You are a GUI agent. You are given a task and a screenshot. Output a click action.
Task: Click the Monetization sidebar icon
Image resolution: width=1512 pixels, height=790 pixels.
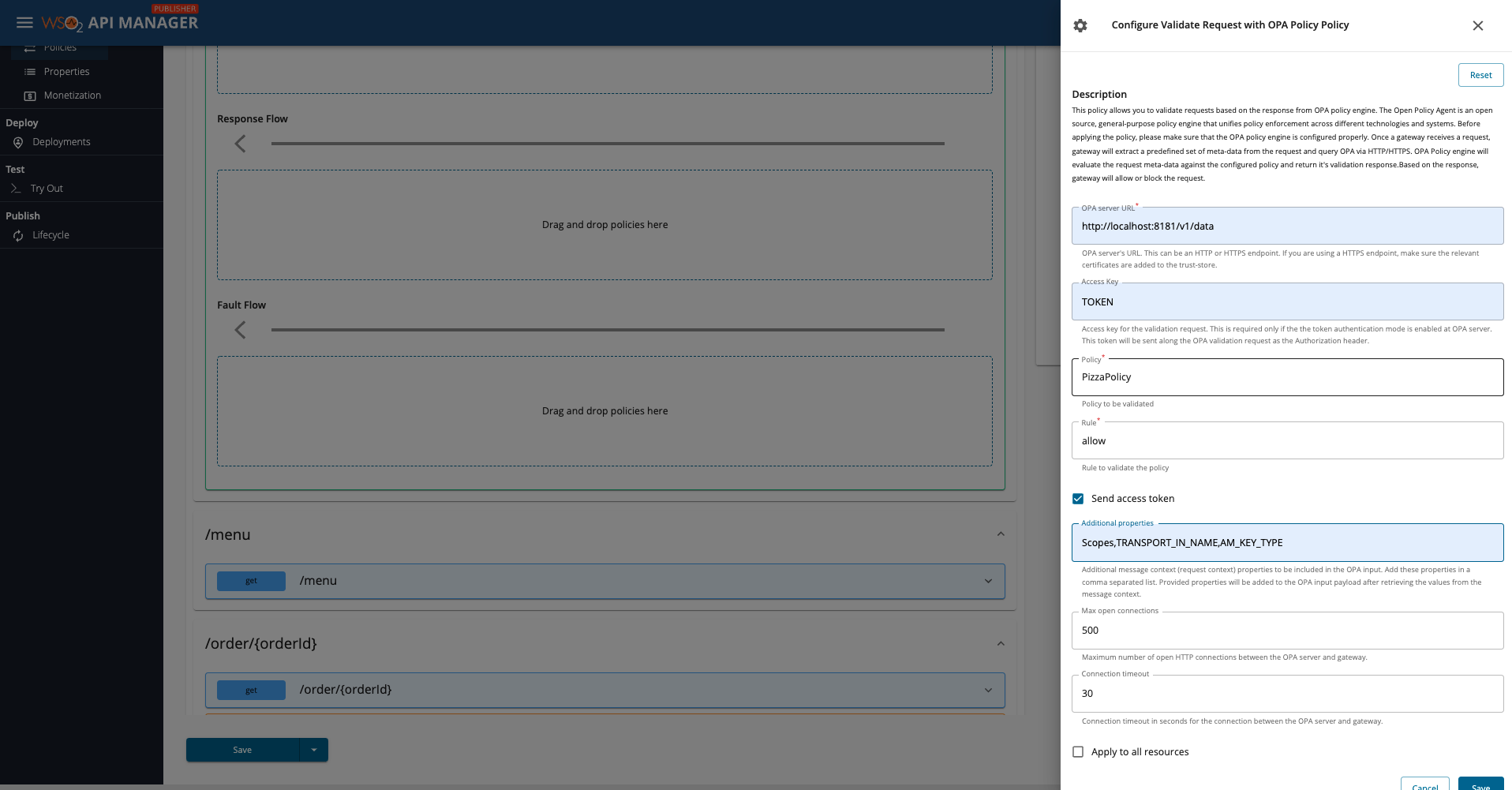tap(30, 95)
